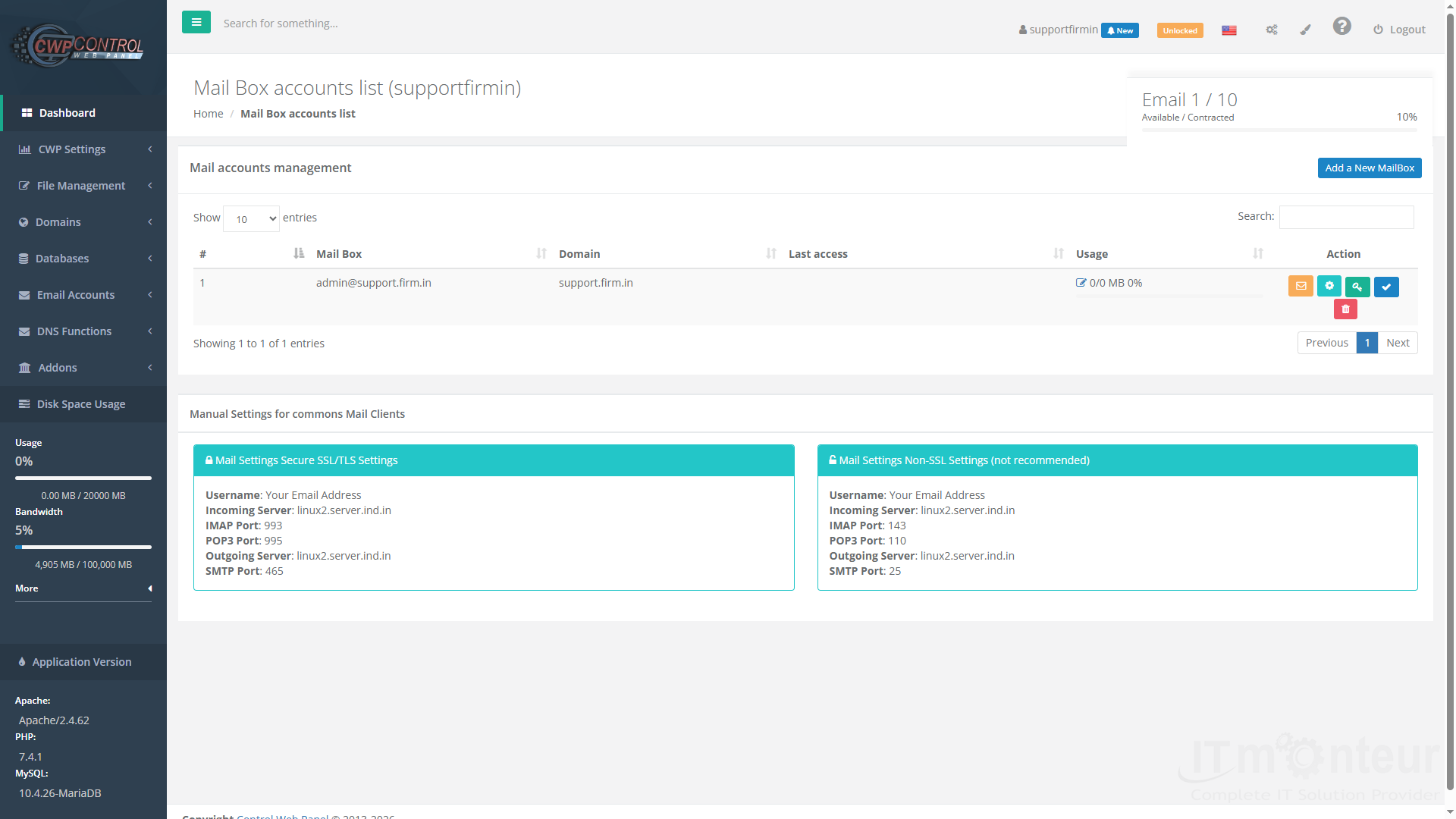Toggle the sidebar with the green hamburger button
Image resolution: width=1456 pixels, height=819 pixels.
click(196, 23)
